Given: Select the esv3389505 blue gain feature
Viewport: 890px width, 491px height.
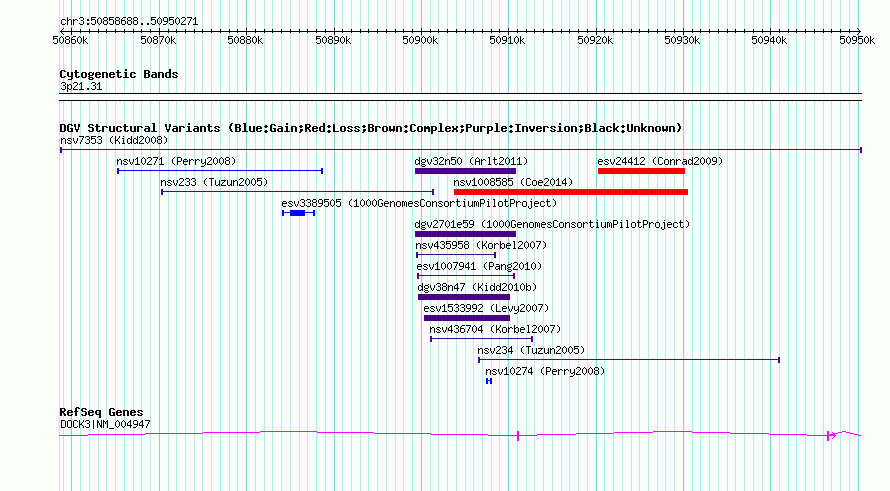Looking at the screenshot, I should (299, 213).
